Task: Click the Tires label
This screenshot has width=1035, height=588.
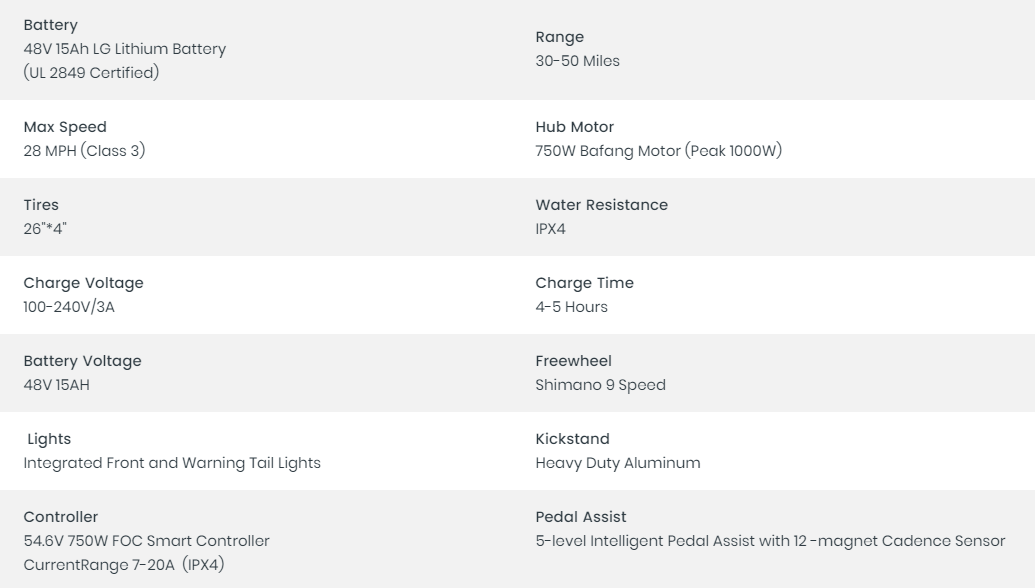Action: pos(41,205)
